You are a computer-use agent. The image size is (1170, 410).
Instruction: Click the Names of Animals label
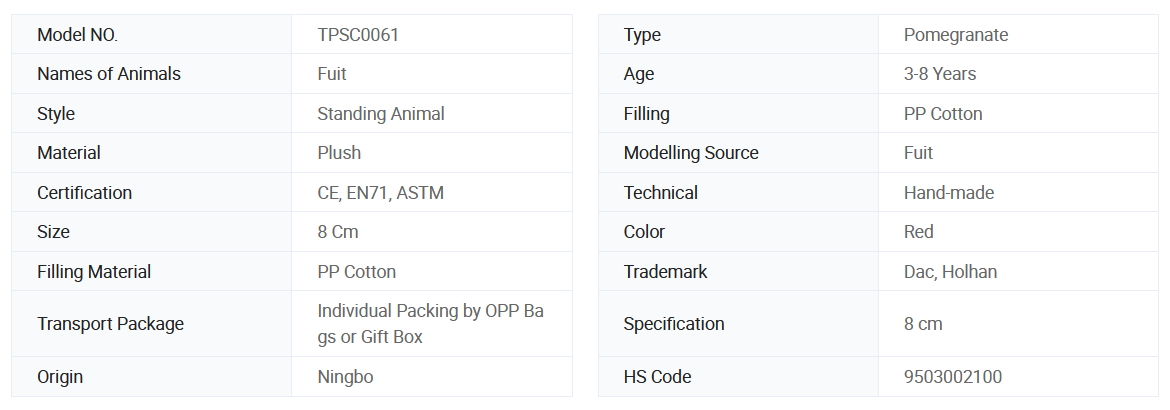click(109, 74)
